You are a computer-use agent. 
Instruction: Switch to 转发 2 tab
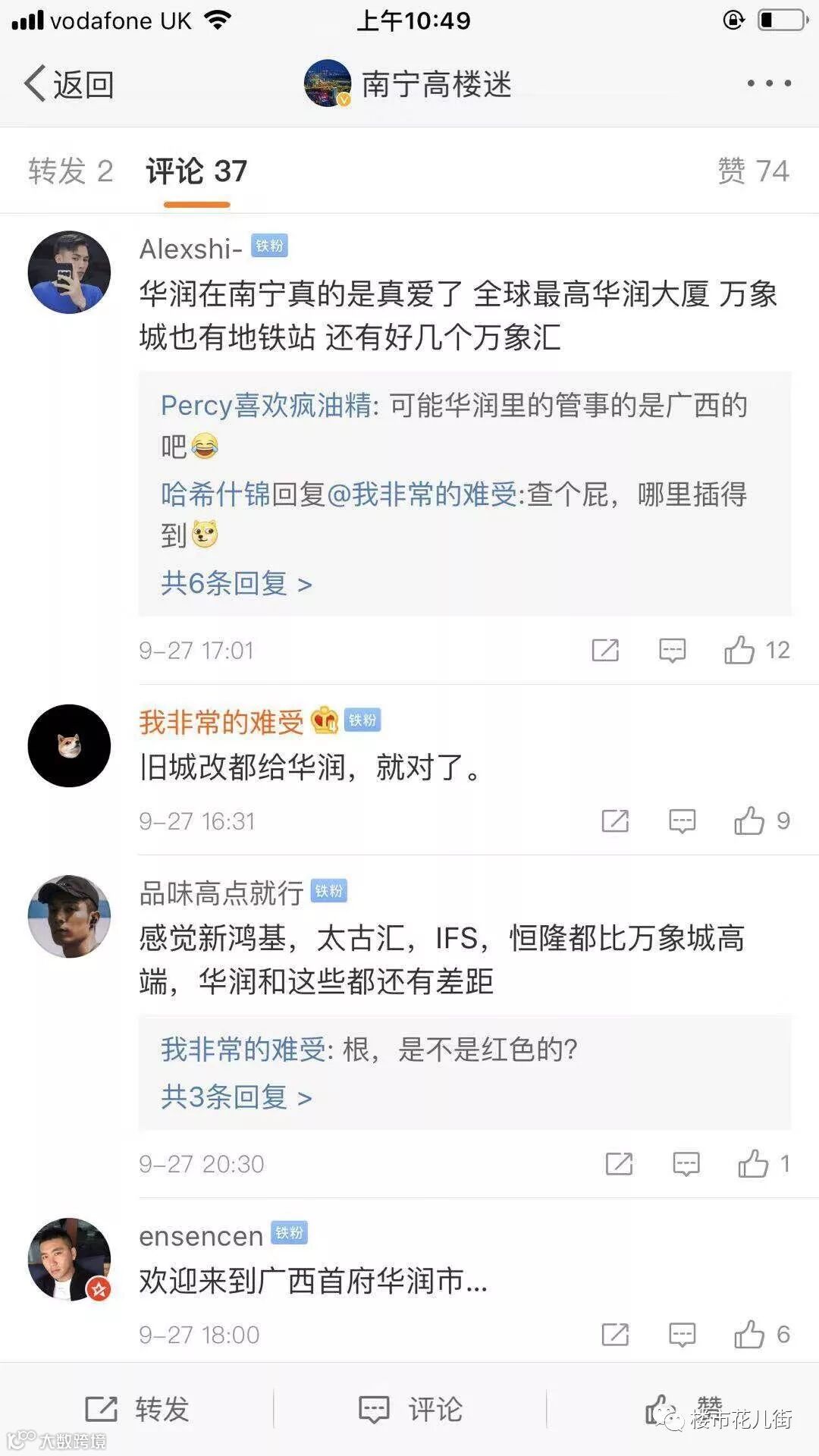(x=71, y=171)
